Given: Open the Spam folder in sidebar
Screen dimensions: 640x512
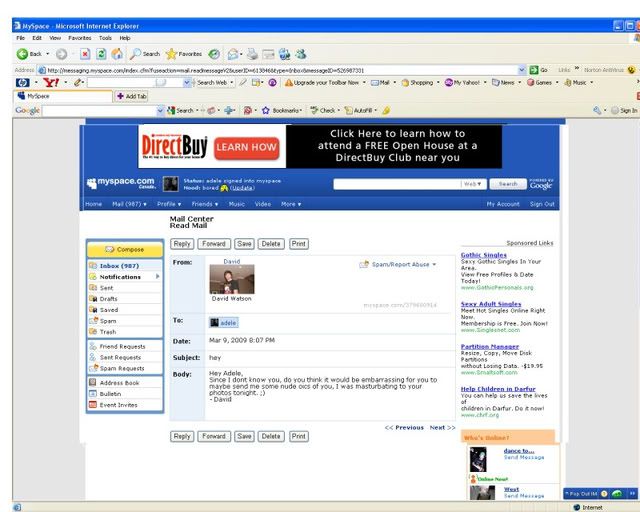Looking at the screenshot, I should click(x=125, y=321).
